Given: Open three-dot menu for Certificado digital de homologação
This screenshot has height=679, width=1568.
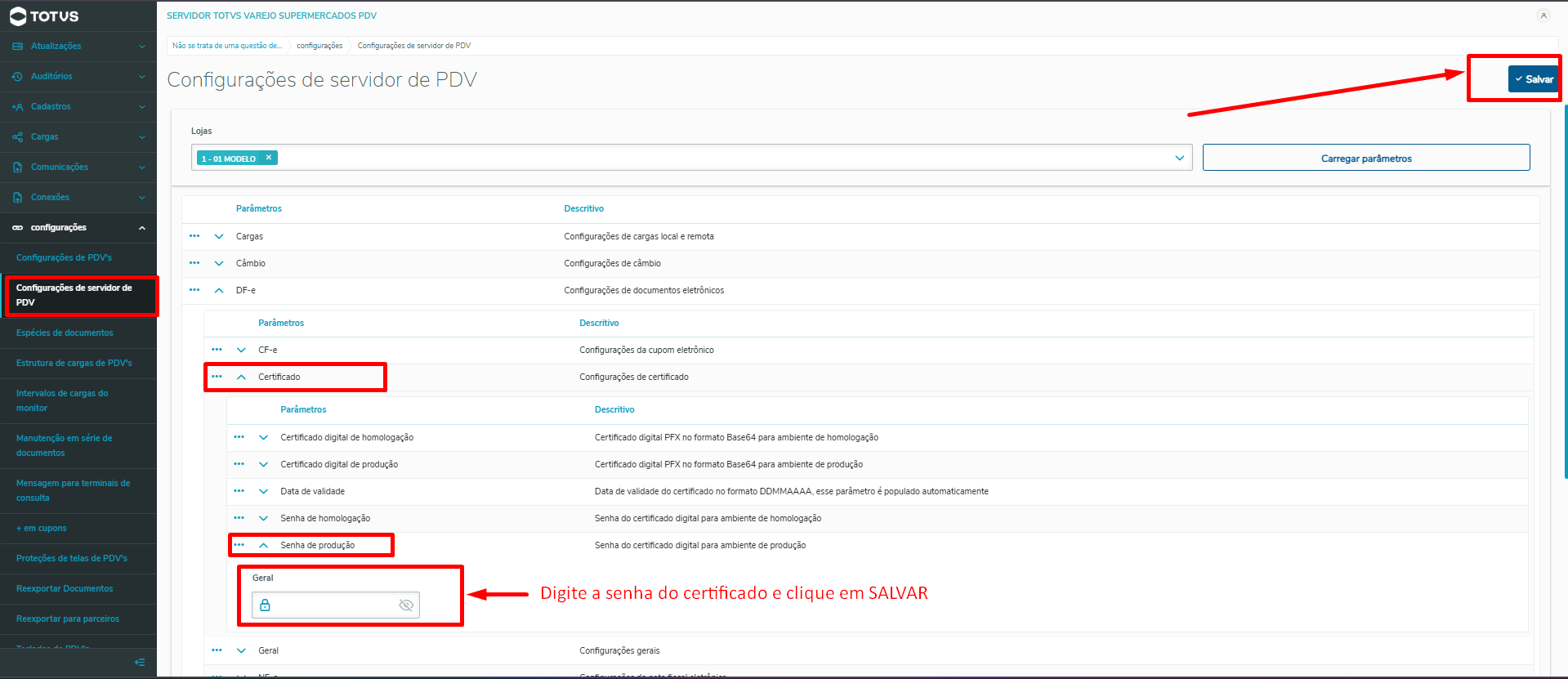Looking at the screenshot, I should click(239, 437).
